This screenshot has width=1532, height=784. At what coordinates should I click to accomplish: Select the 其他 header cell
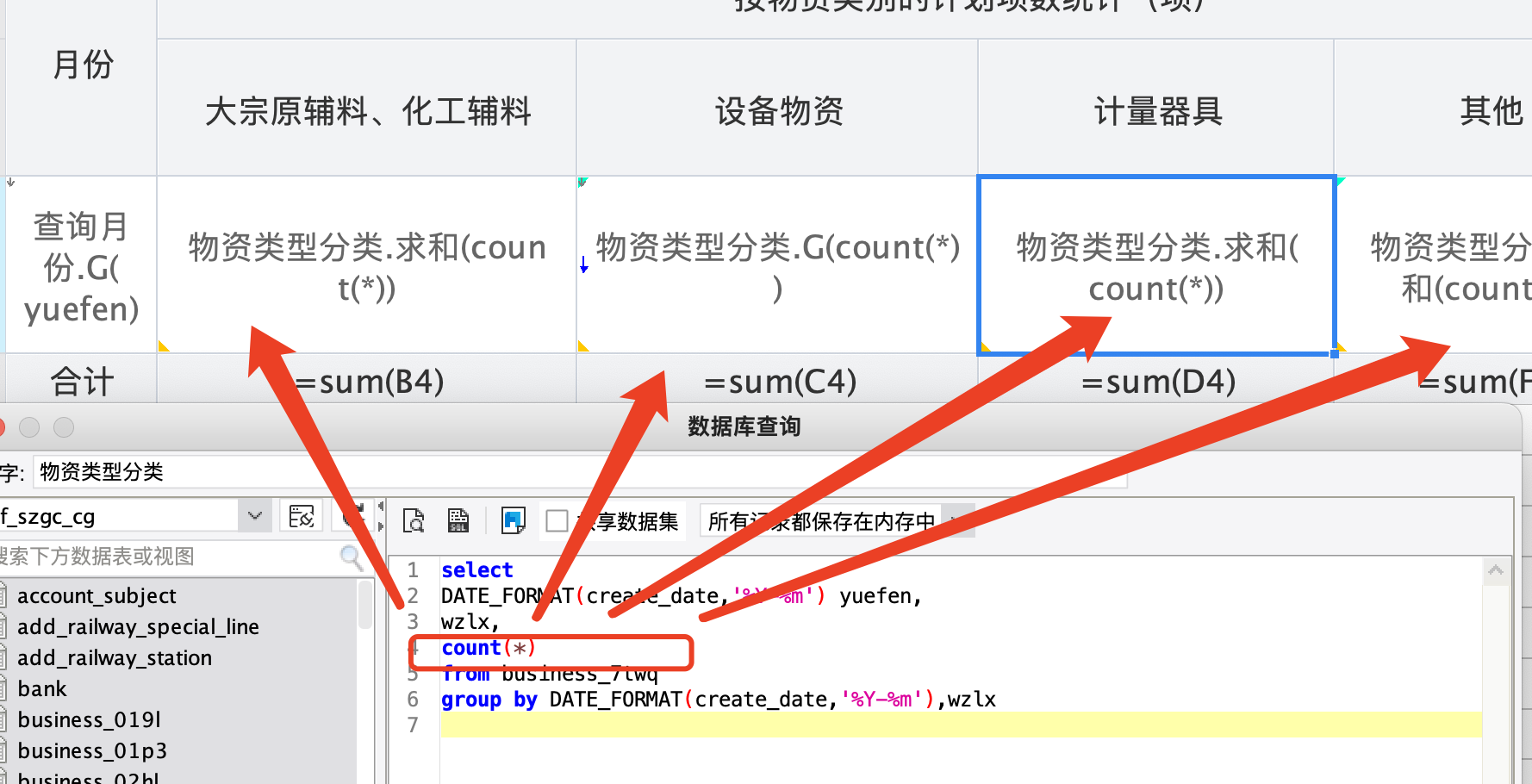tap(1433, 108)
